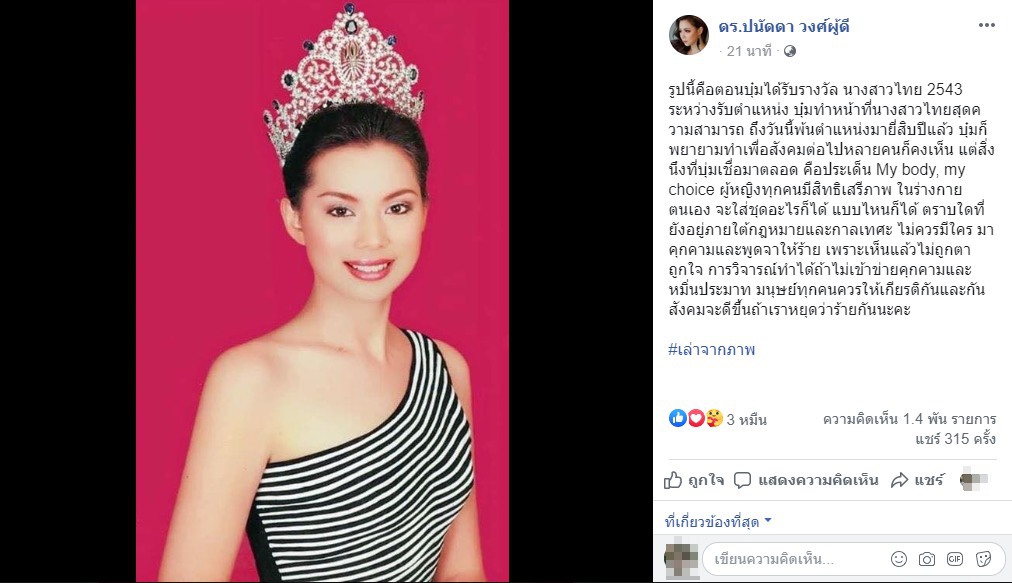
Task: Click the globe public privacy icon
Action: point(789,51)
